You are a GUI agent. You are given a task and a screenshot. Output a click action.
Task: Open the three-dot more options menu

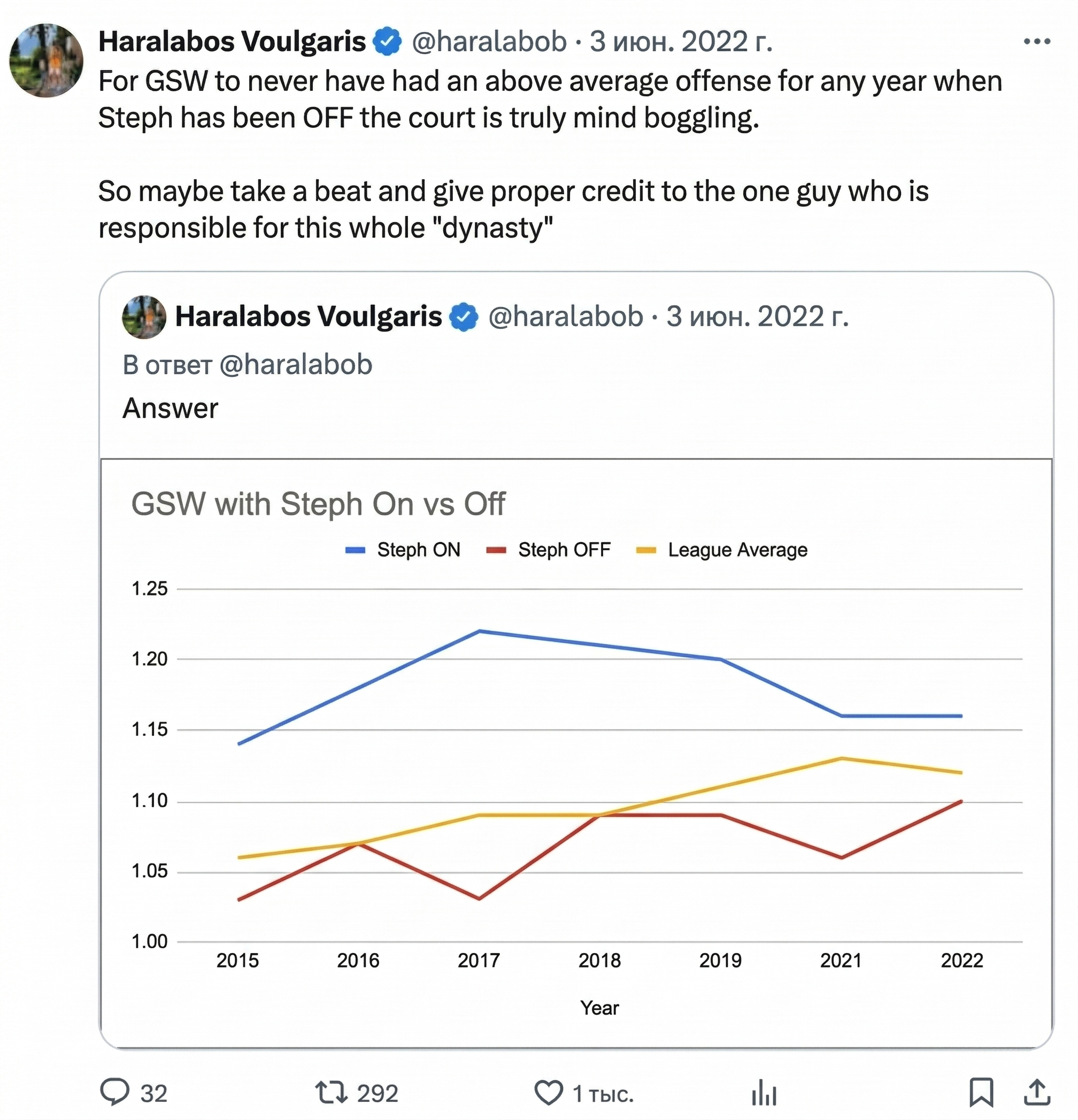[1036, 42]
